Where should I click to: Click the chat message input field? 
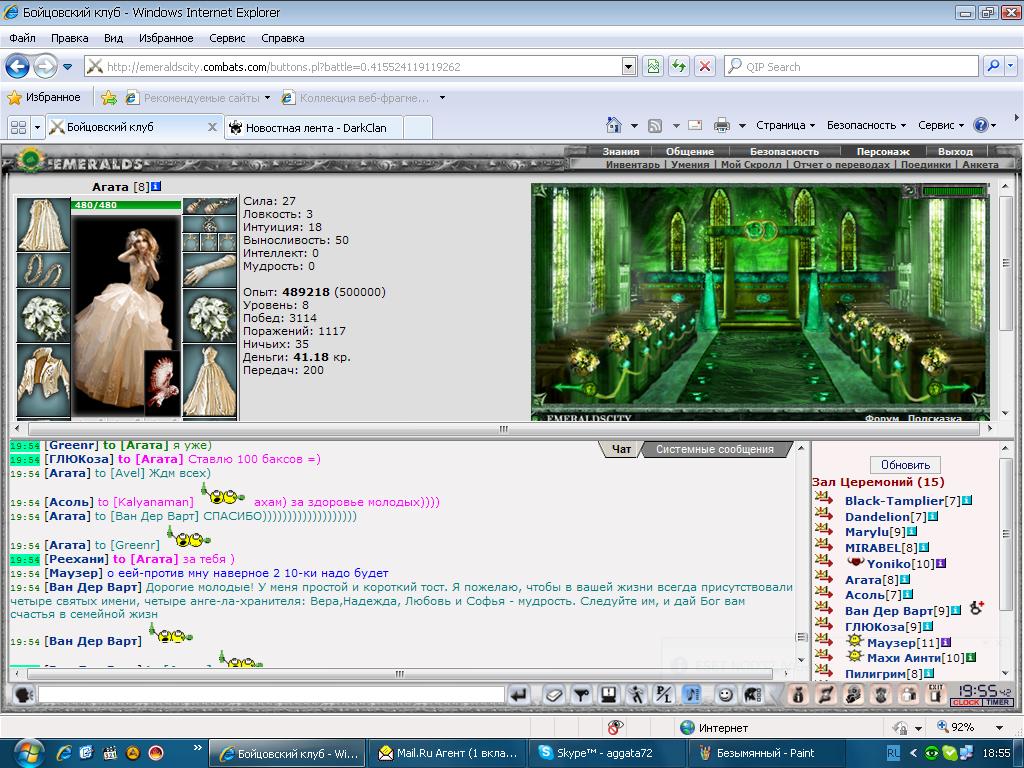[x=271, y=694]
